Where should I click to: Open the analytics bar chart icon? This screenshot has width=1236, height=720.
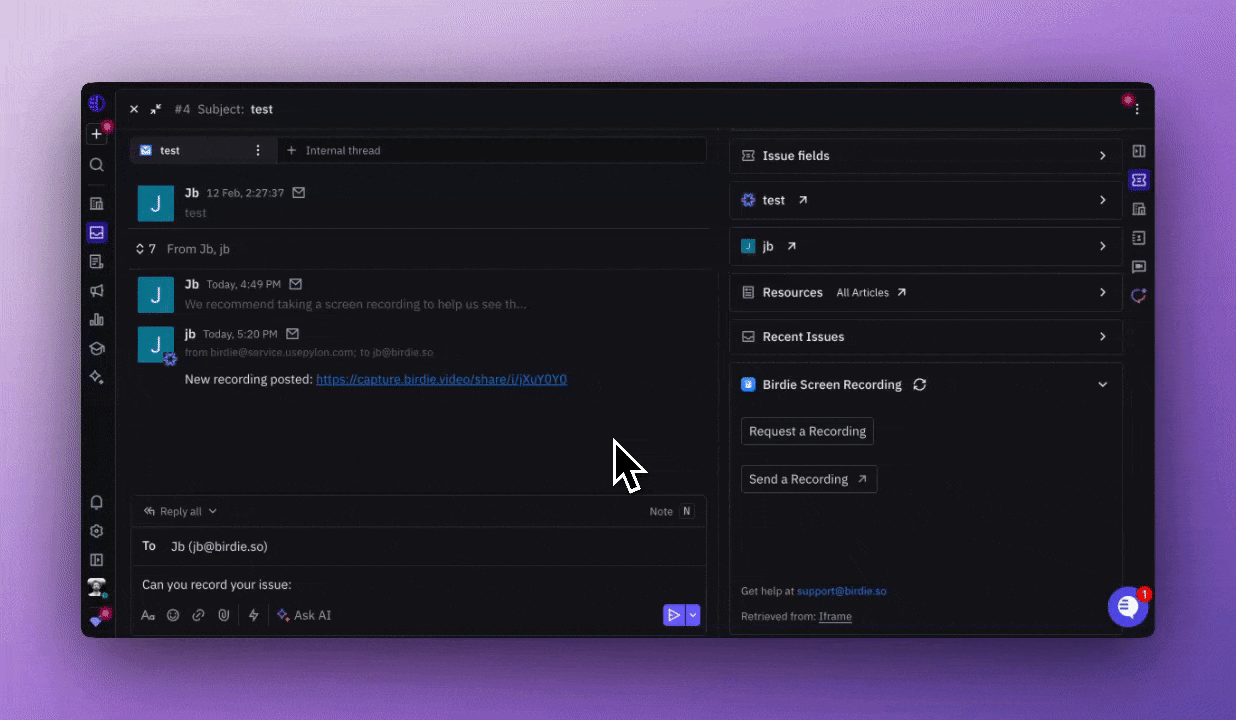[x=96, y=320]
